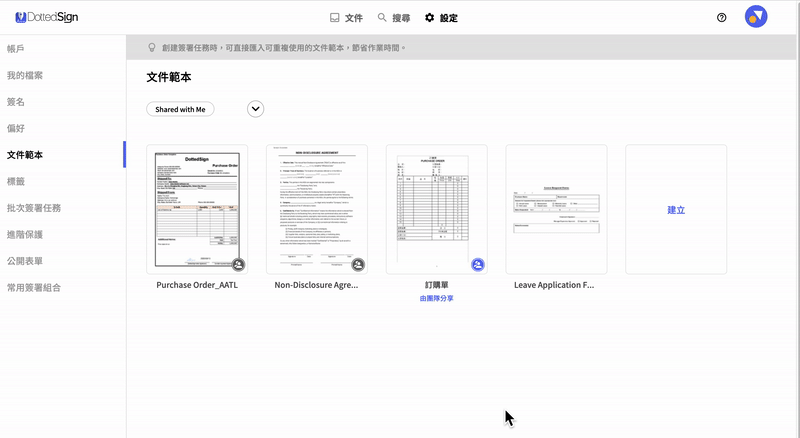The image size is (800, 438).
Task: Go to 簽名 in sidebar
Action: point(16,102)
